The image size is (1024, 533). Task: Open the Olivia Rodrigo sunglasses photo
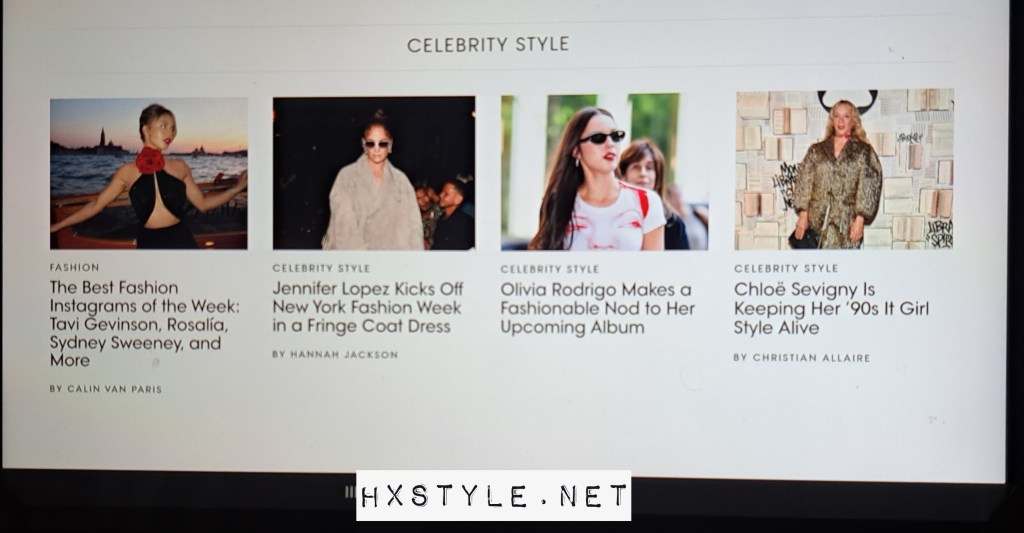tap(604, 172)
